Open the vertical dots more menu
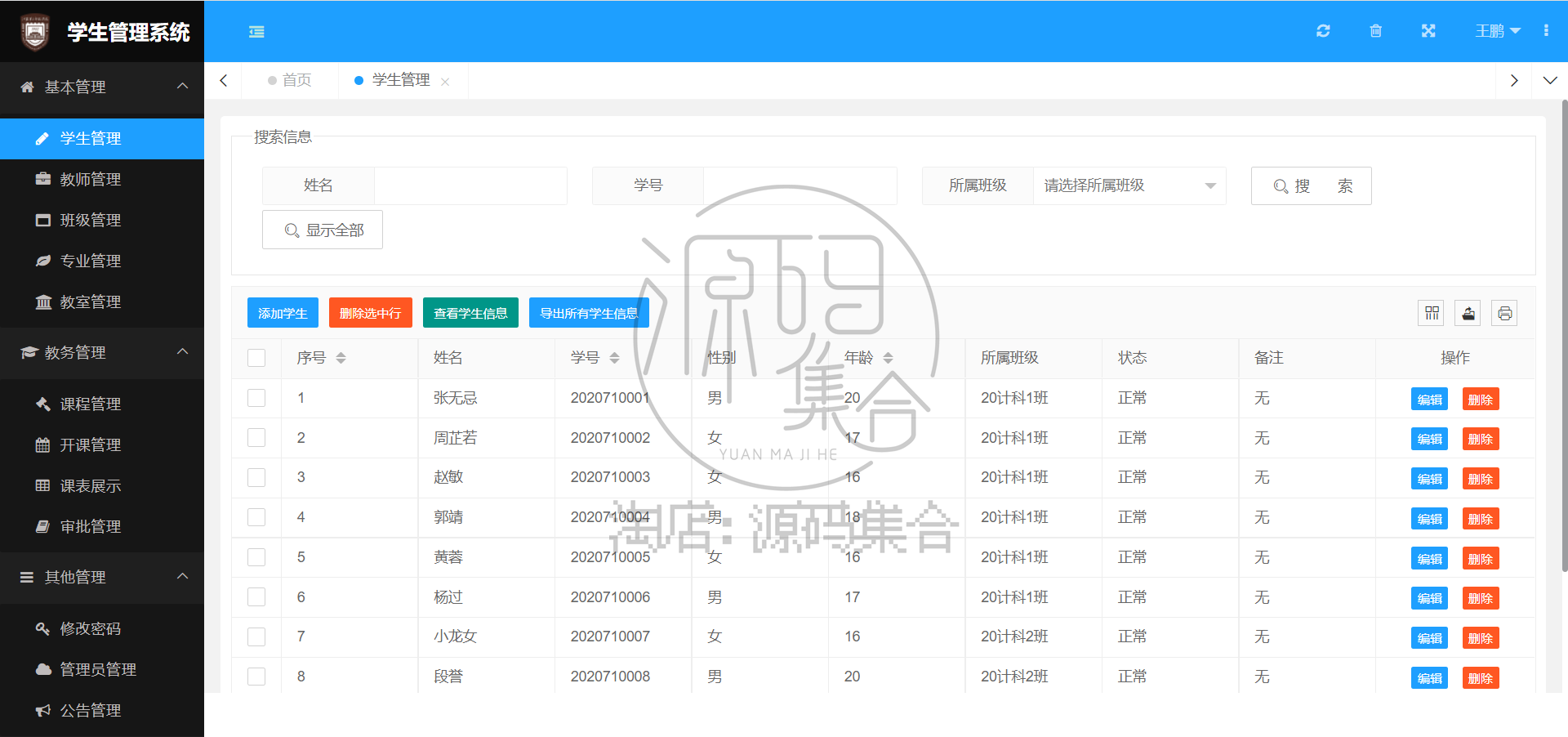1568x737 pixels. [x=1546, y=31]
